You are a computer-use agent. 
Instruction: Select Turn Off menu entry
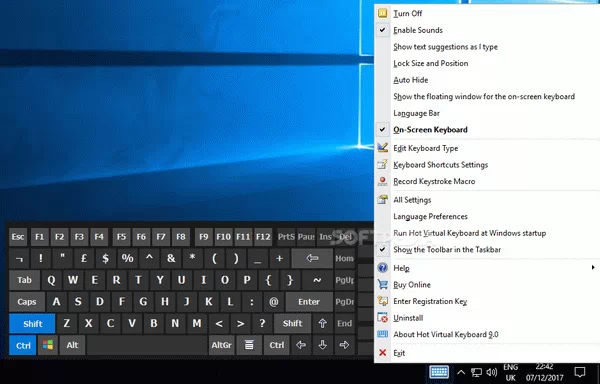[487, 13]
